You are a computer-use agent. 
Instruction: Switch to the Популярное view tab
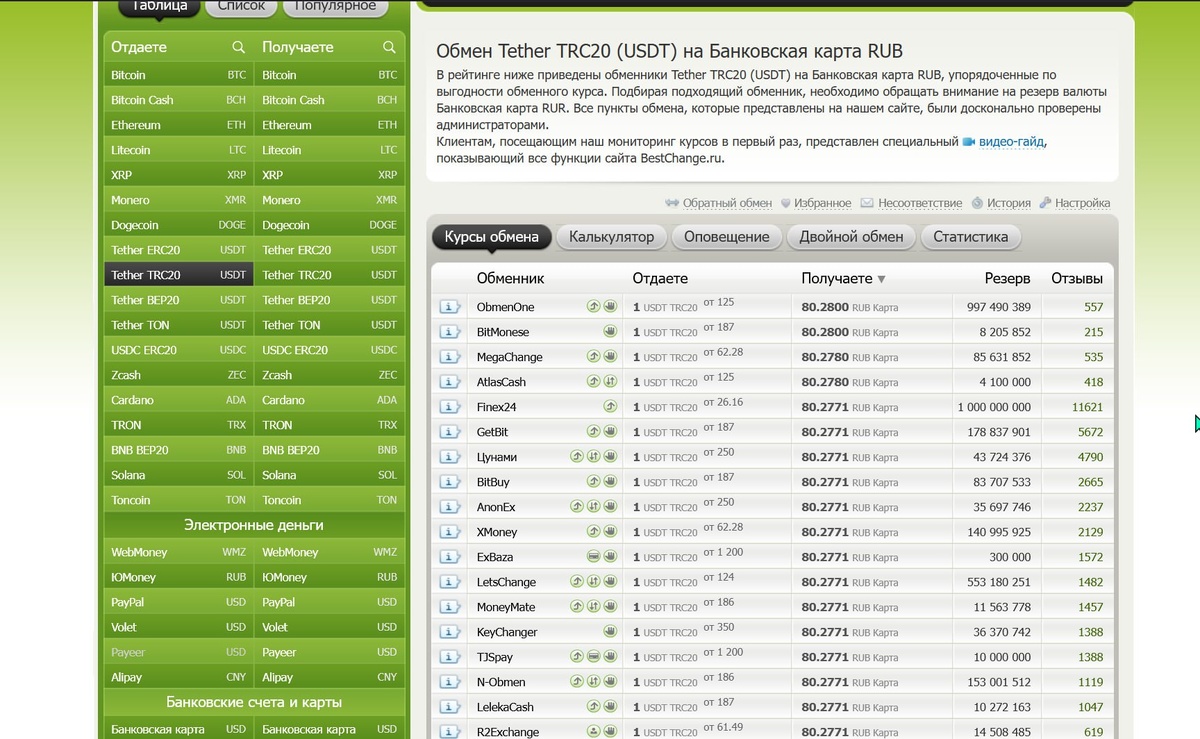336,7
